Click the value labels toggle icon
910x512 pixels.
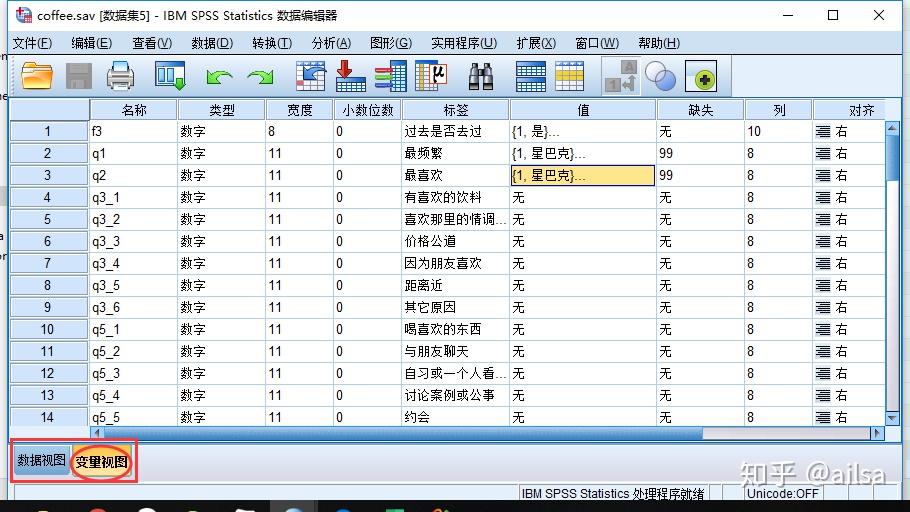(x=621, y=76)
